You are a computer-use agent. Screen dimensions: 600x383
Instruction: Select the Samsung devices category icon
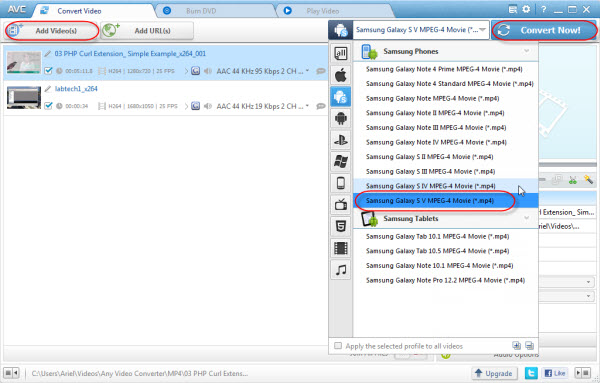point(341,96)
